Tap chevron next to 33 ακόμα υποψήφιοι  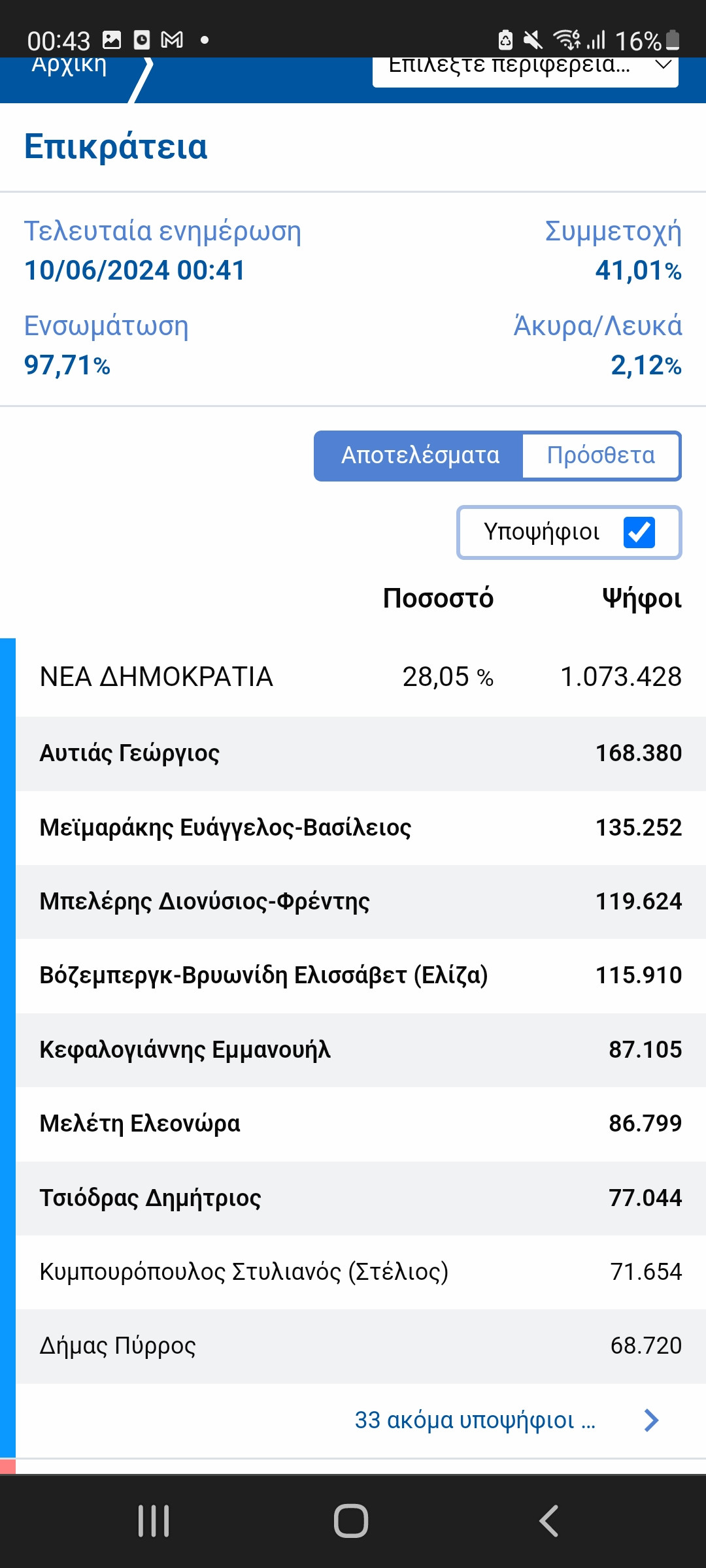(651, 1420)
